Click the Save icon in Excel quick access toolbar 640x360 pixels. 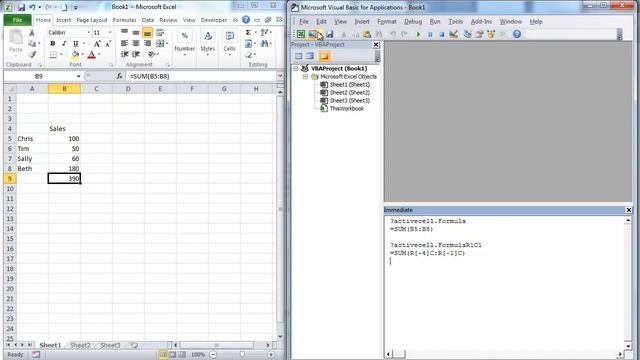(x=21, y=7)
